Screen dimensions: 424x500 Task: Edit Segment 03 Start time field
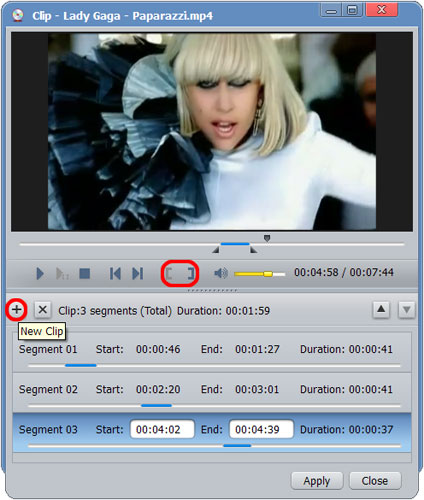(x=162, y=429)
